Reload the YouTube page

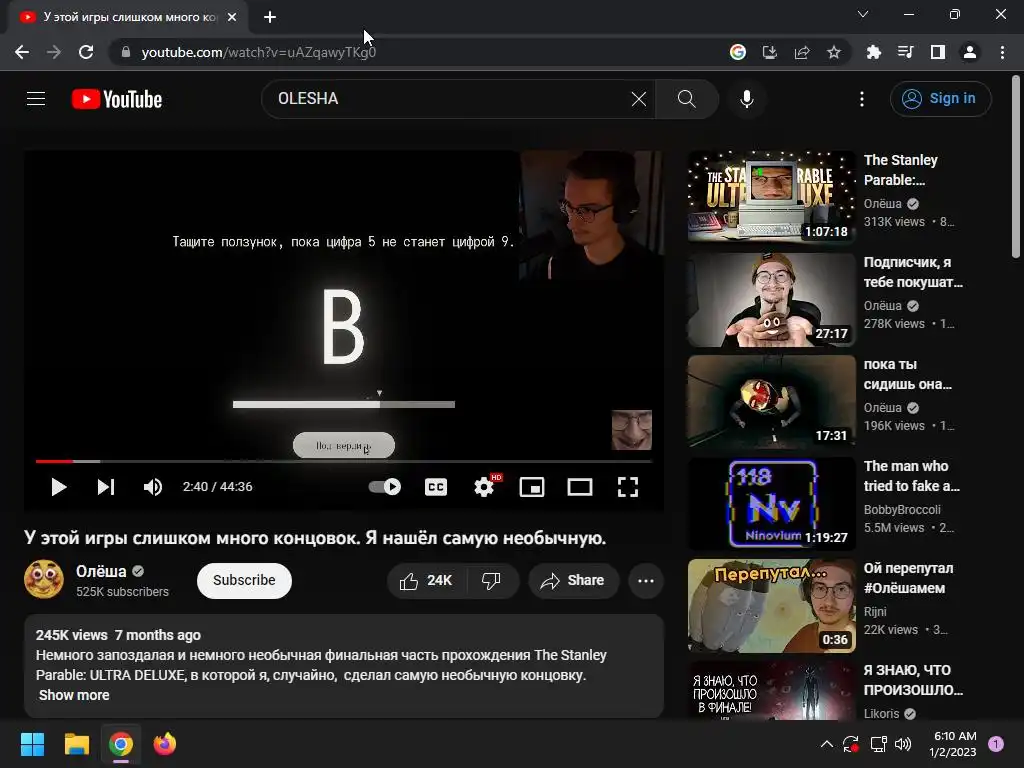tap(86, 52)
